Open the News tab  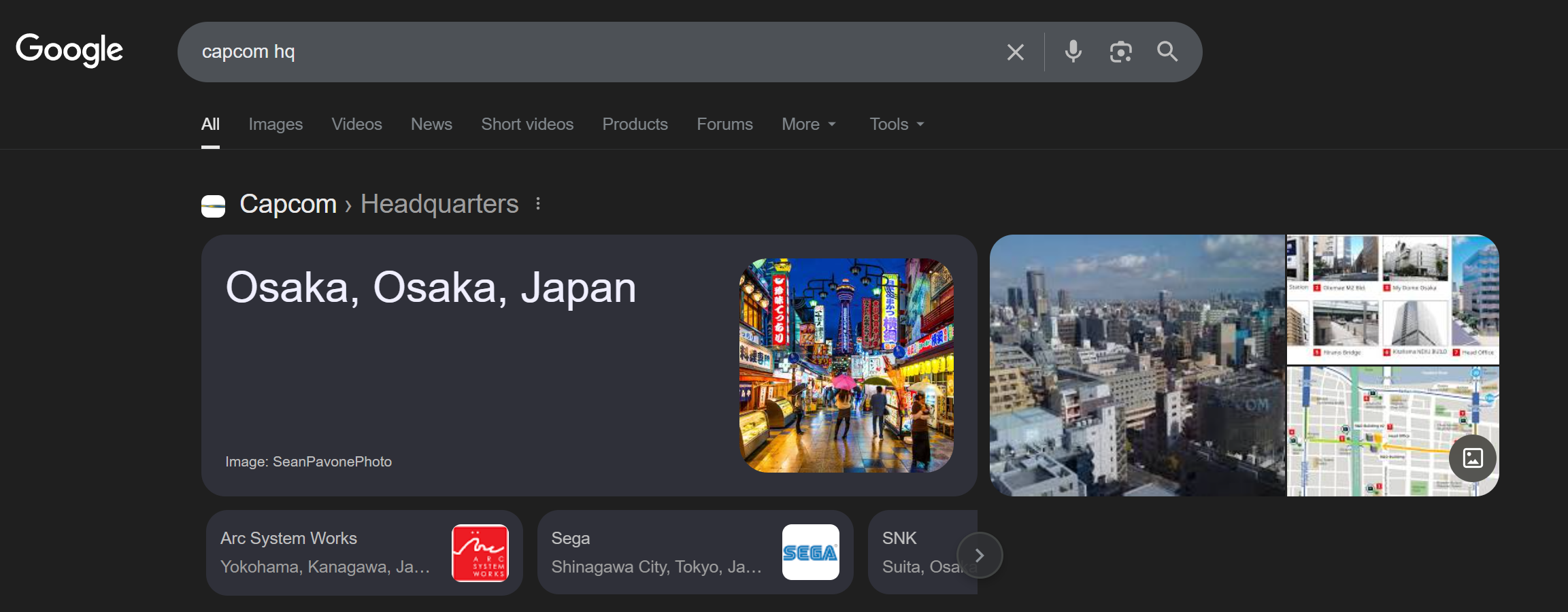431,124
